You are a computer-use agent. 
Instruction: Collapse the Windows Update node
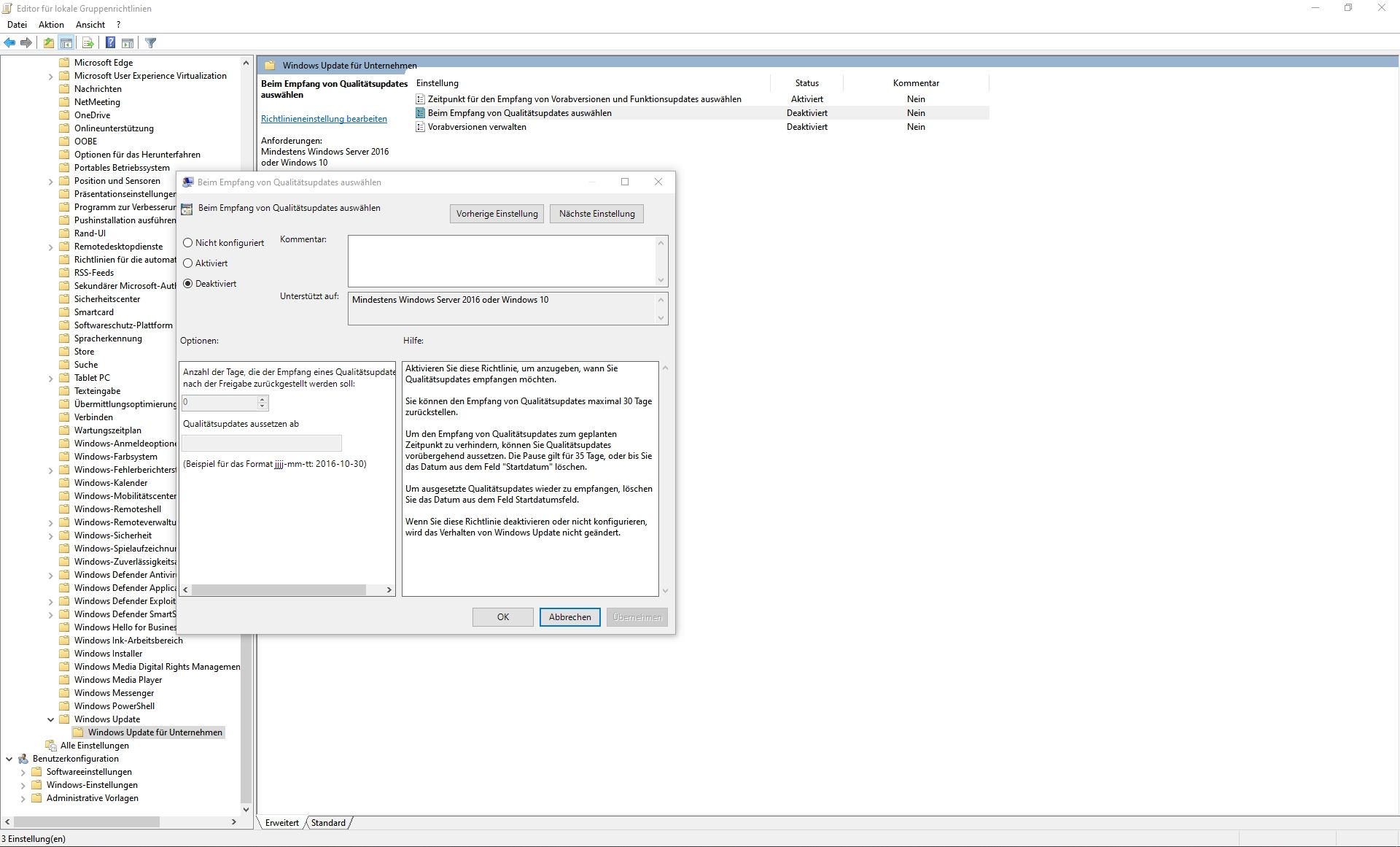click(x=50, y=719)
